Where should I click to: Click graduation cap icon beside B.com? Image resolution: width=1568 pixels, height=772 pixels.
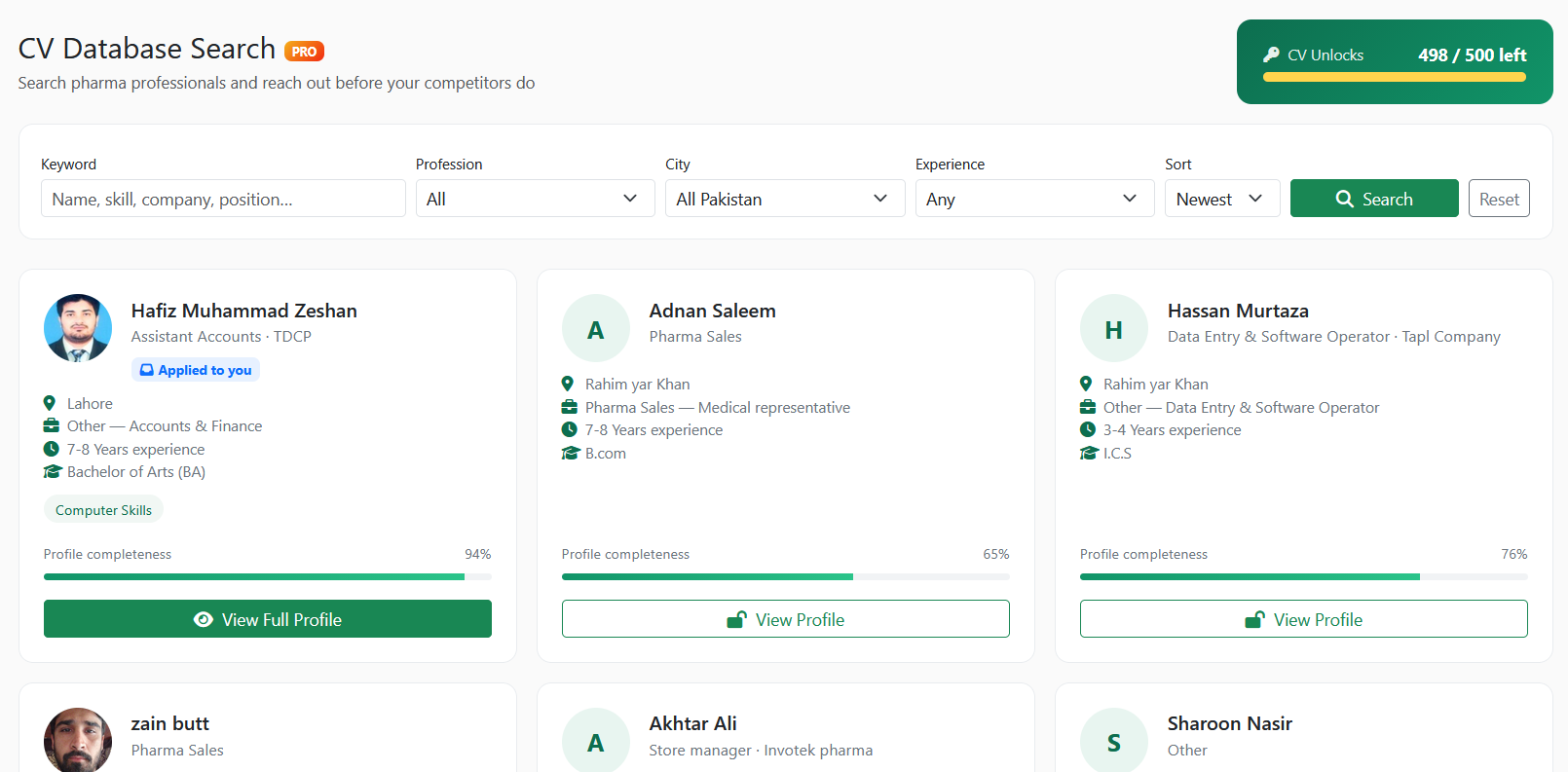pyautogui.click(x=571, y=453)
